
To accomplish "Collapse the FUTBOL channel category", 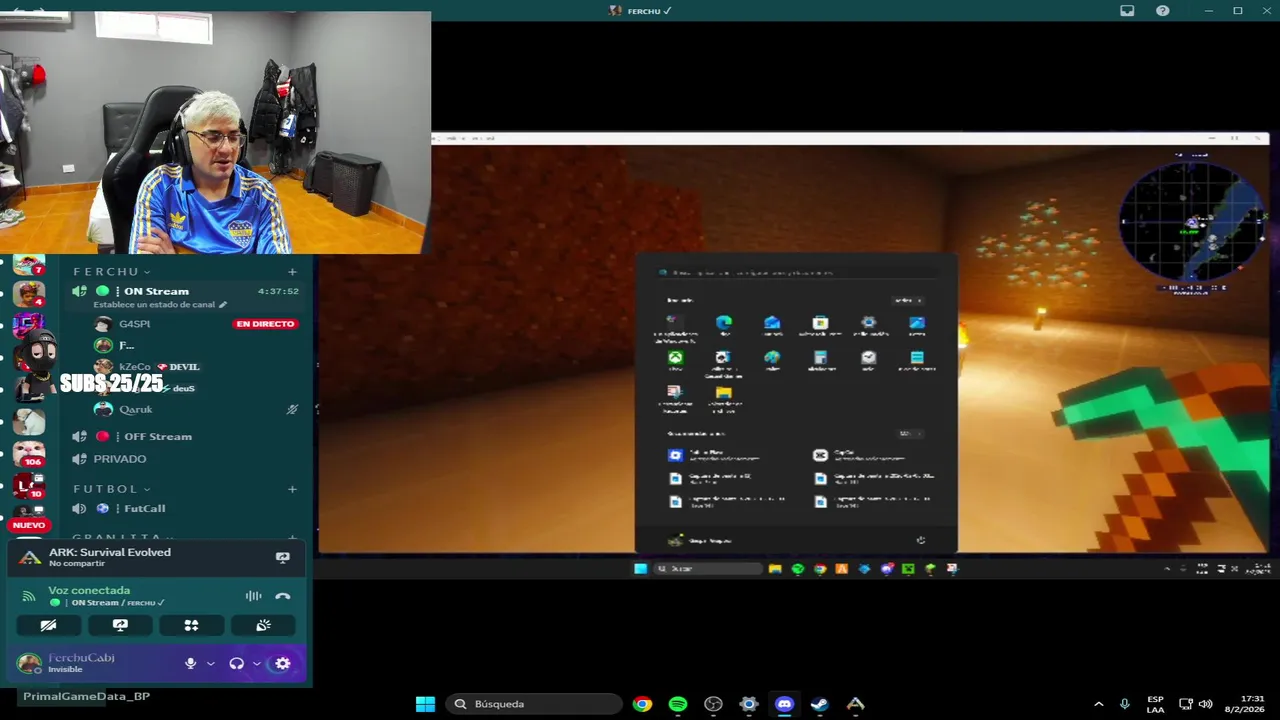I will click(112, 489).
